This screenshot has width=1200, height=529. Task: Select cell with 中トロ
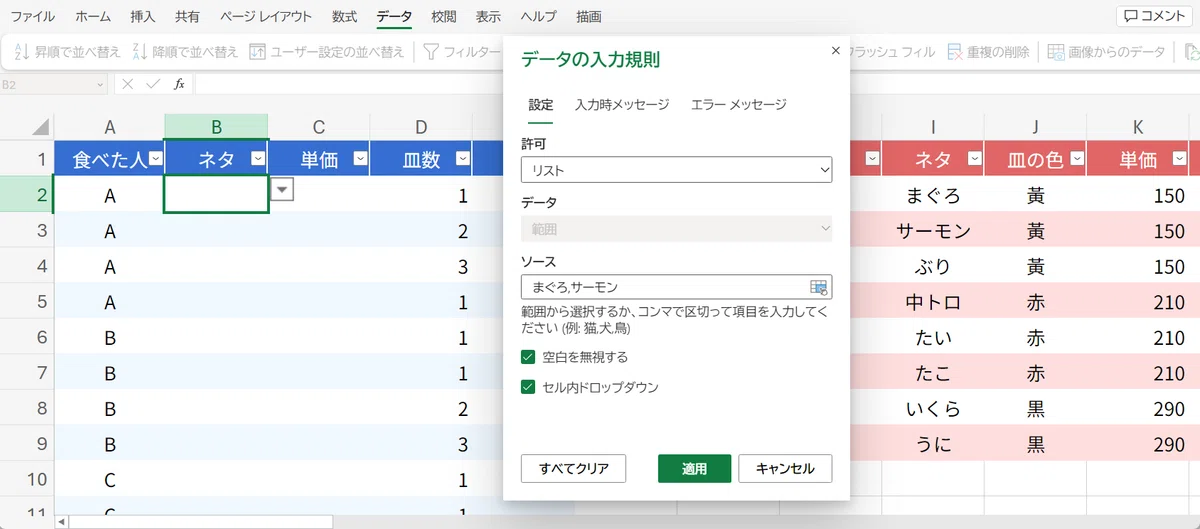932,302
